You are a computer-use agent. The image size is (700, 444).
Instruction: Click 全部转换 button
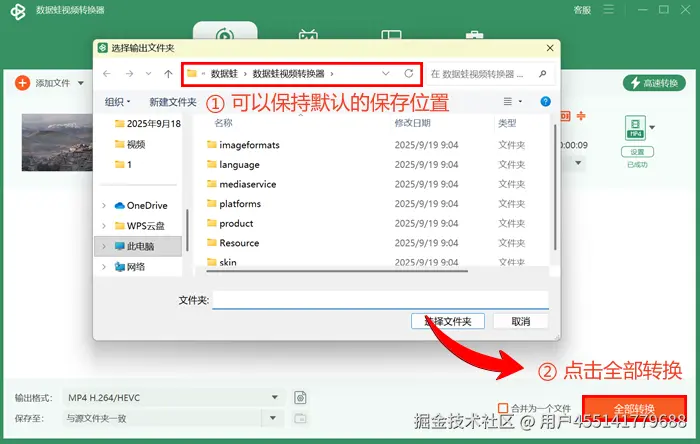634,409
